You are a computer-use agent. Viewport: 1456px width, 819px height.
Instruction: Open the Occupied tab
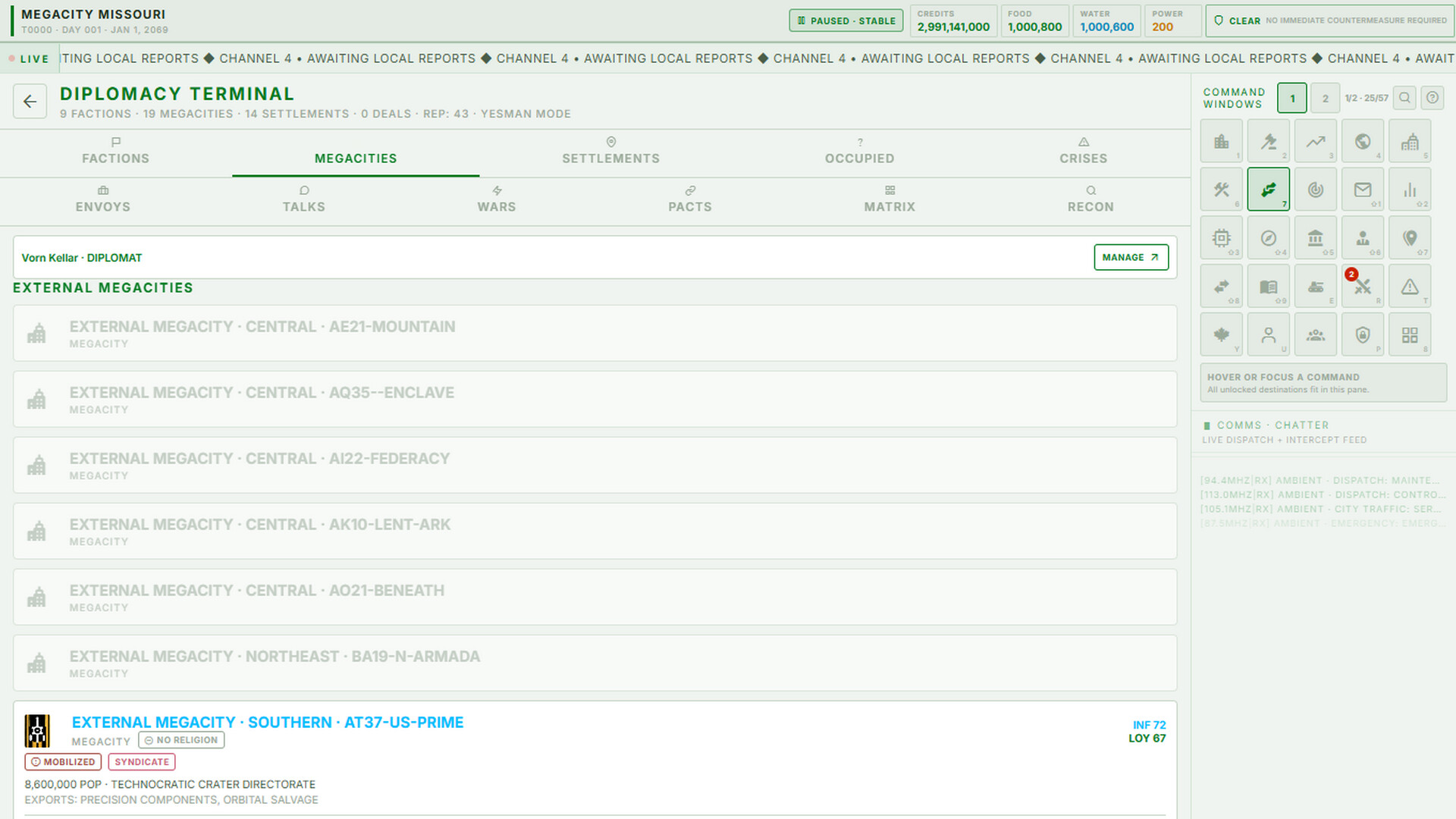860,152
